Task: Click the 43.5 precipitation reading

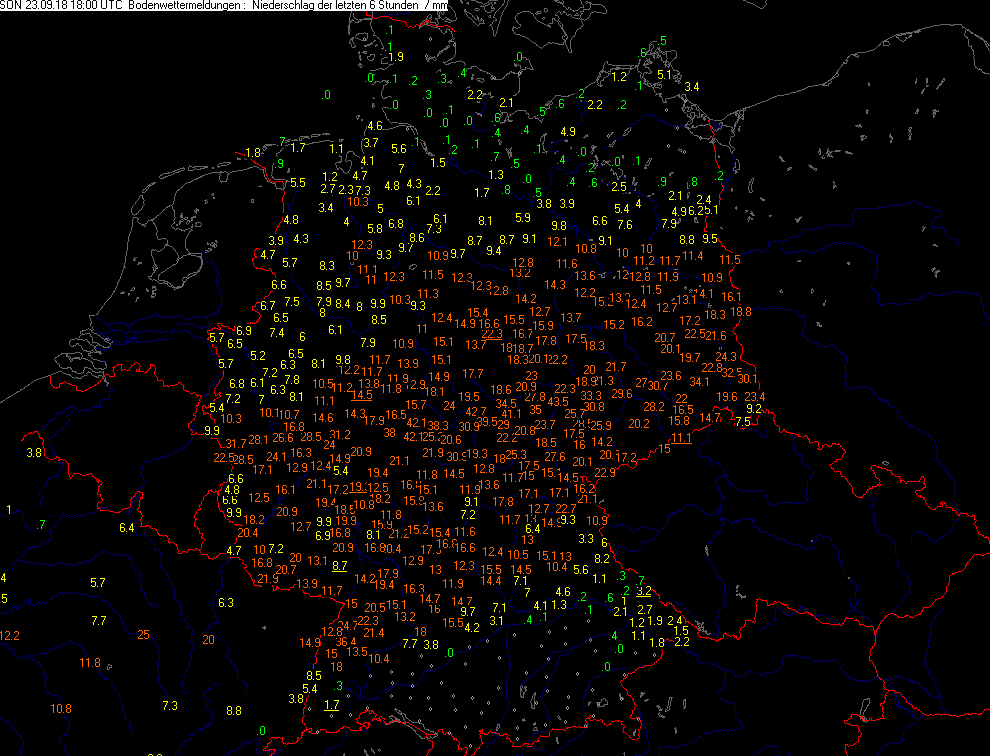Action: click(x=558, y=401)
